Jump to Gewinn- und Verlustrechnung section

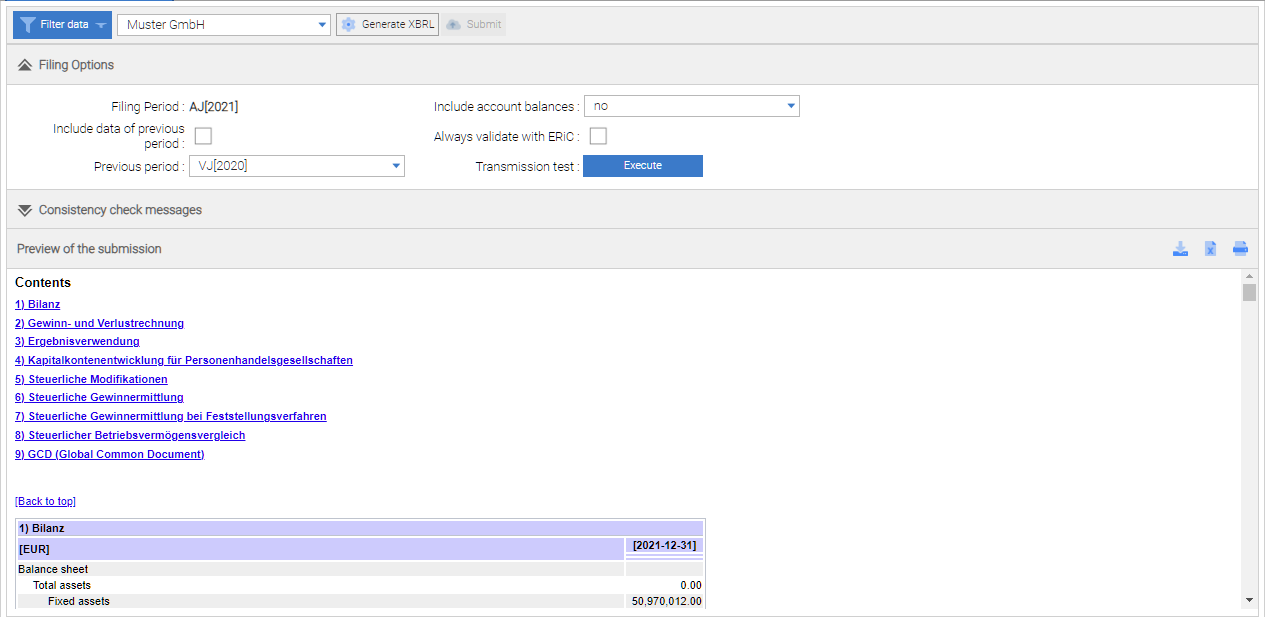(99, 323)
